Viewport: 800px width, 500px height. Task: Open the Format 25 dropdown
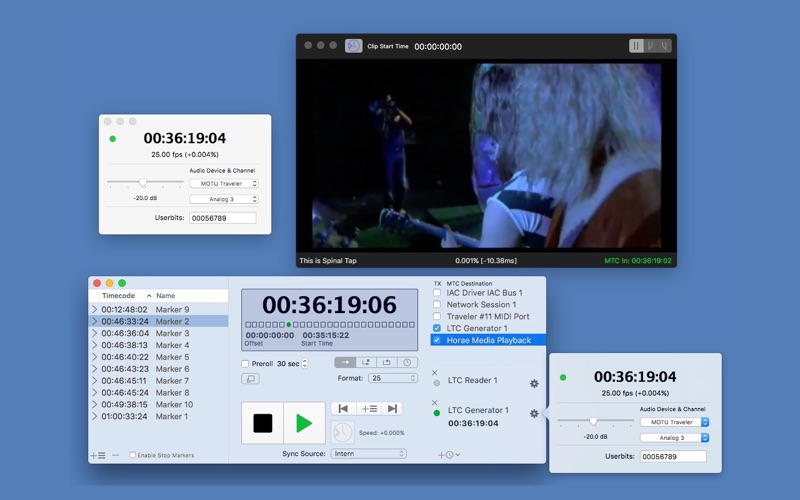pyautogui.click(x=392, y=378)
